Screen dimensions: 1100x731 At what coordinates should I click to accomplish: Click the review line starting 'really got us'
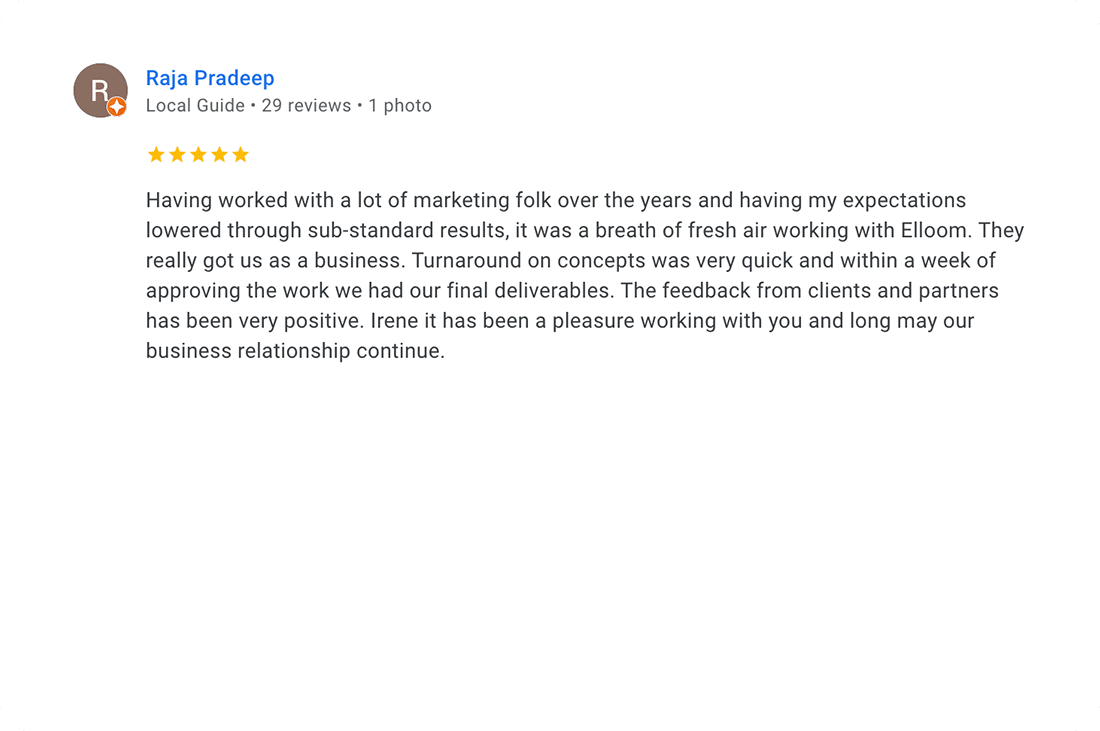coord(570,261)
